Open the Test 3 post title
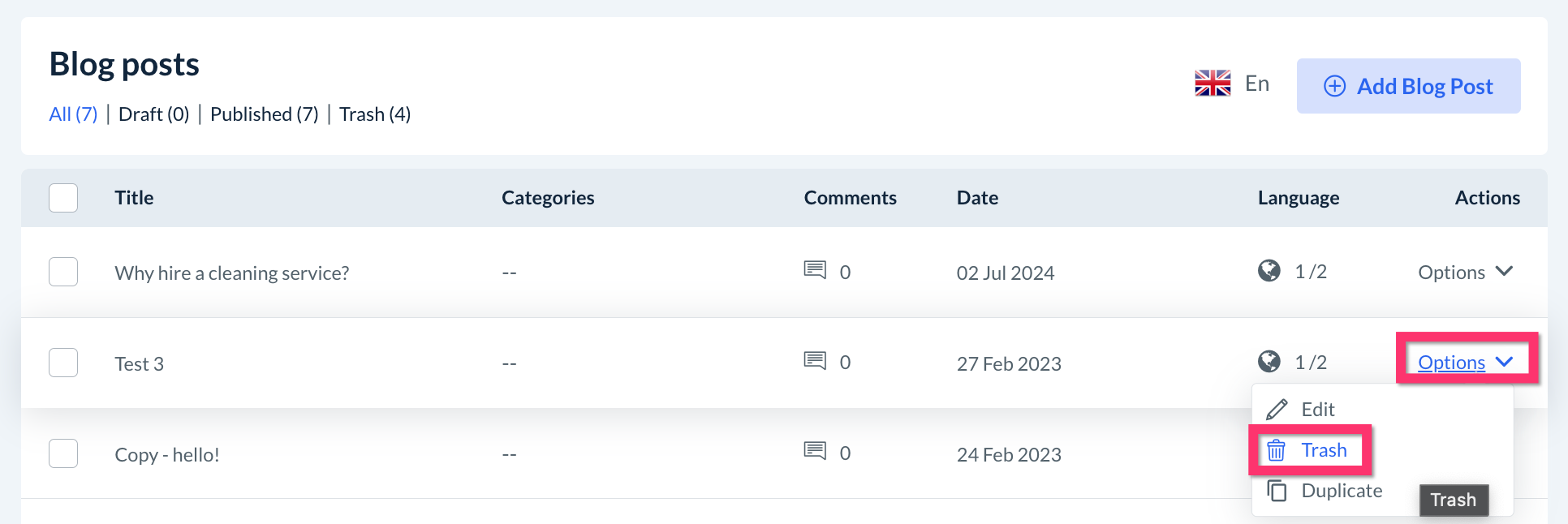Viewport: 1568px width, 524px height. (x=139, y=364)
